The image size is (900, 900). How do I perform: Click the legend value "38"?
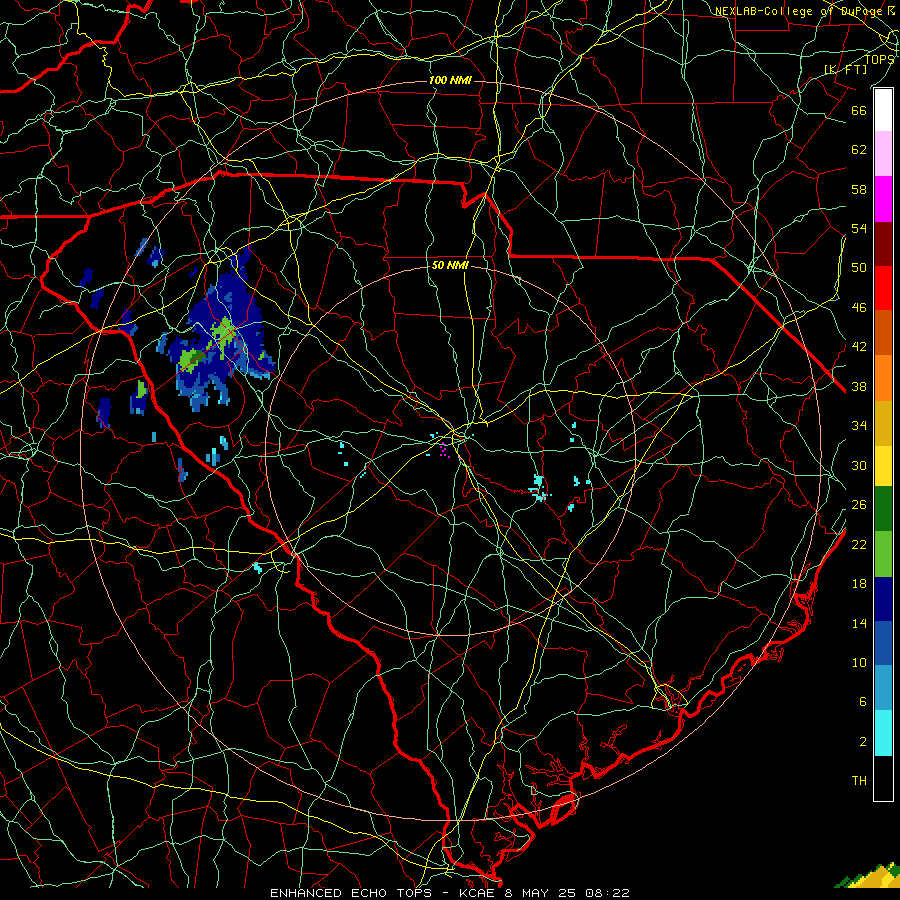[x=859, y=387]
